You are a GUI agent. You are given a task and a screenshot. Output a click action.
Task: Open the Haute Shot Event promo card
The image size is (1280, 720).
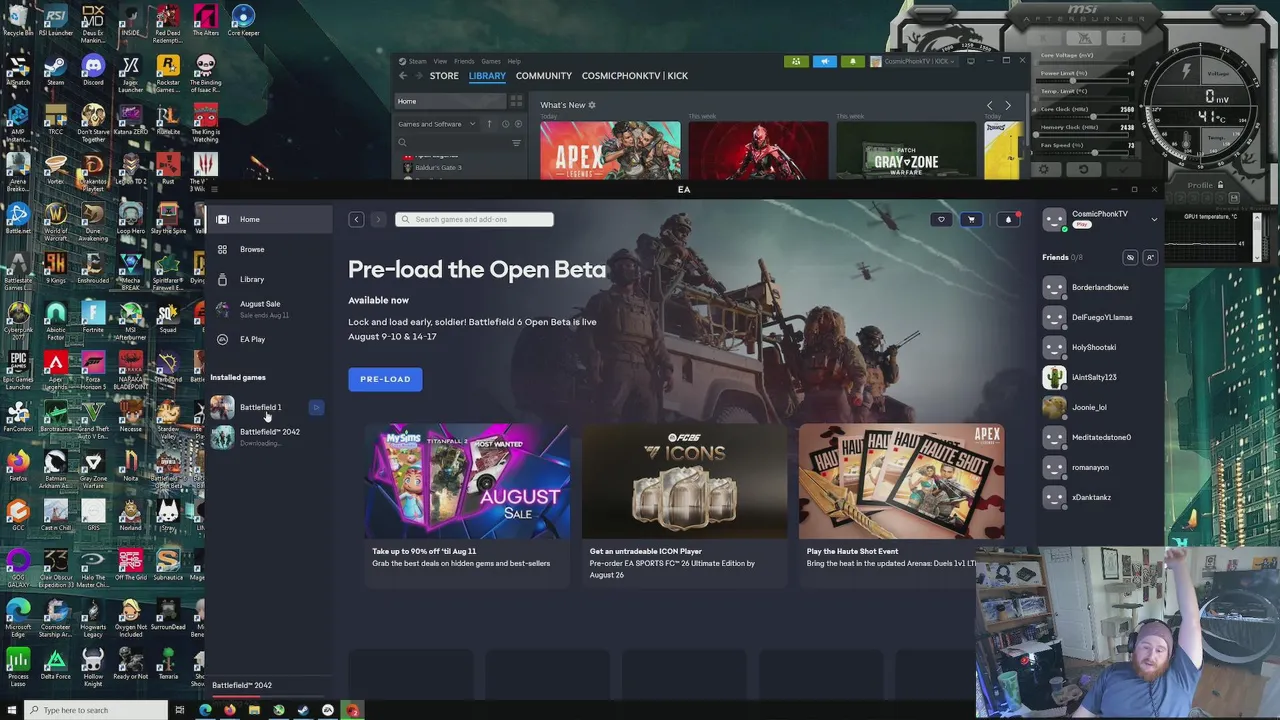(x=901, y=503)
